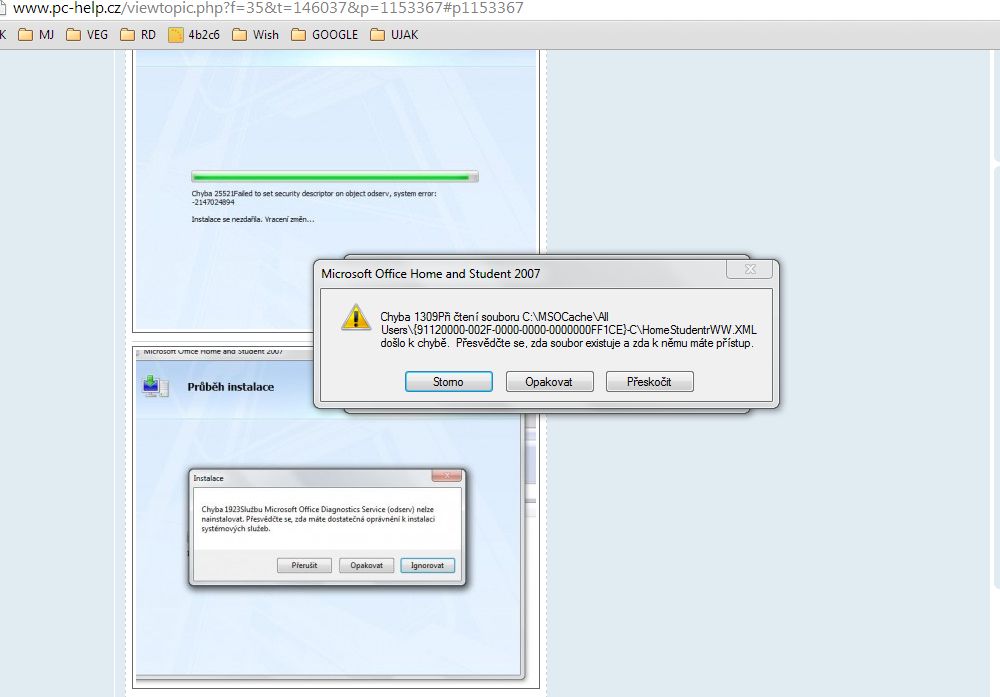The width and height of the screenshot is (1000, 697).
Task: Open the VEG bookmarks folder
Action: tap(87, 34)
